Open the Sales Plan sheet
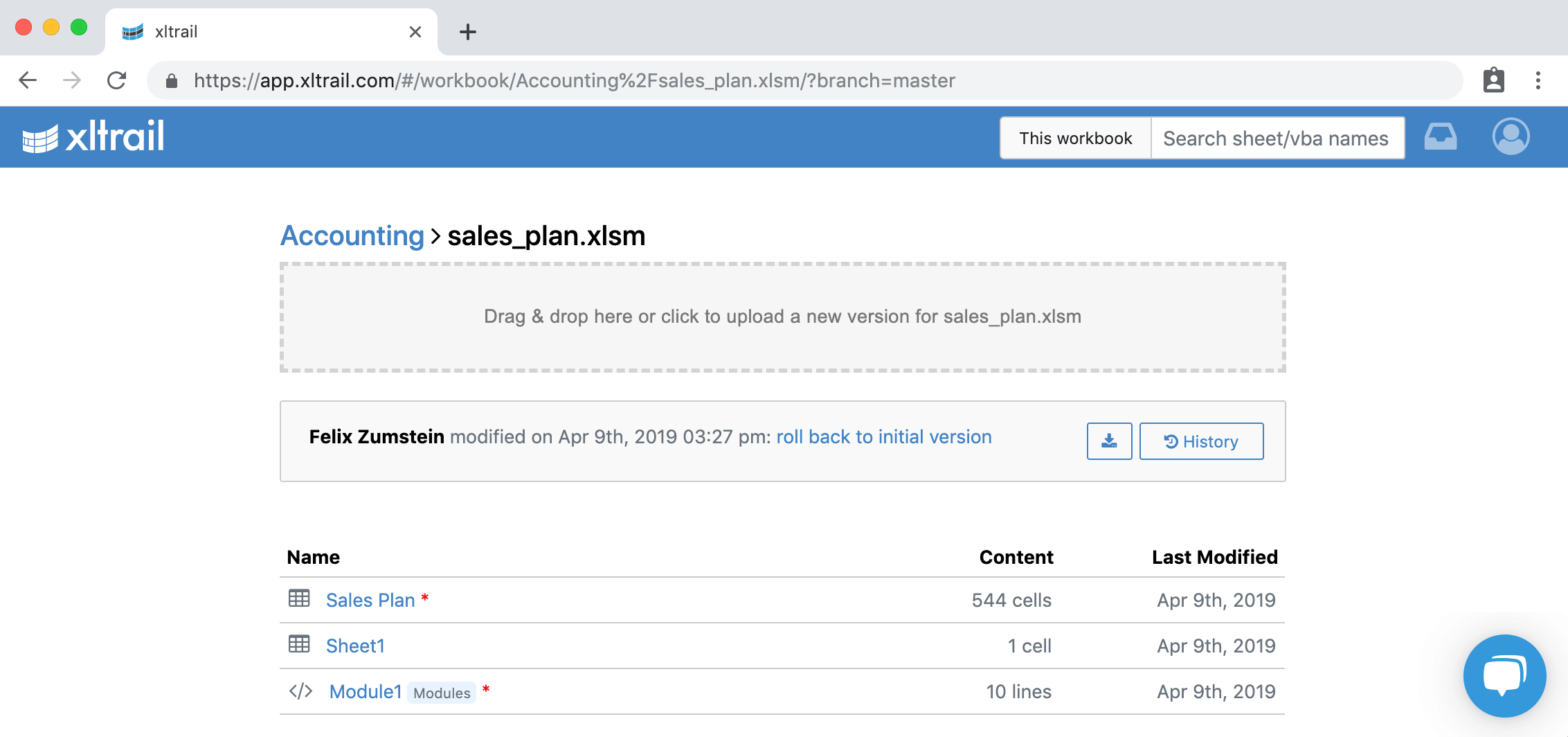The image size is (1568, 737). [x=370, y=601]
